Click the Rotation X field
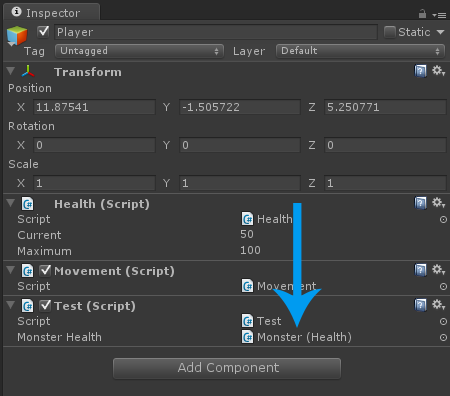The width and height of the screenshot is (450, 396). tap(95, 145)
